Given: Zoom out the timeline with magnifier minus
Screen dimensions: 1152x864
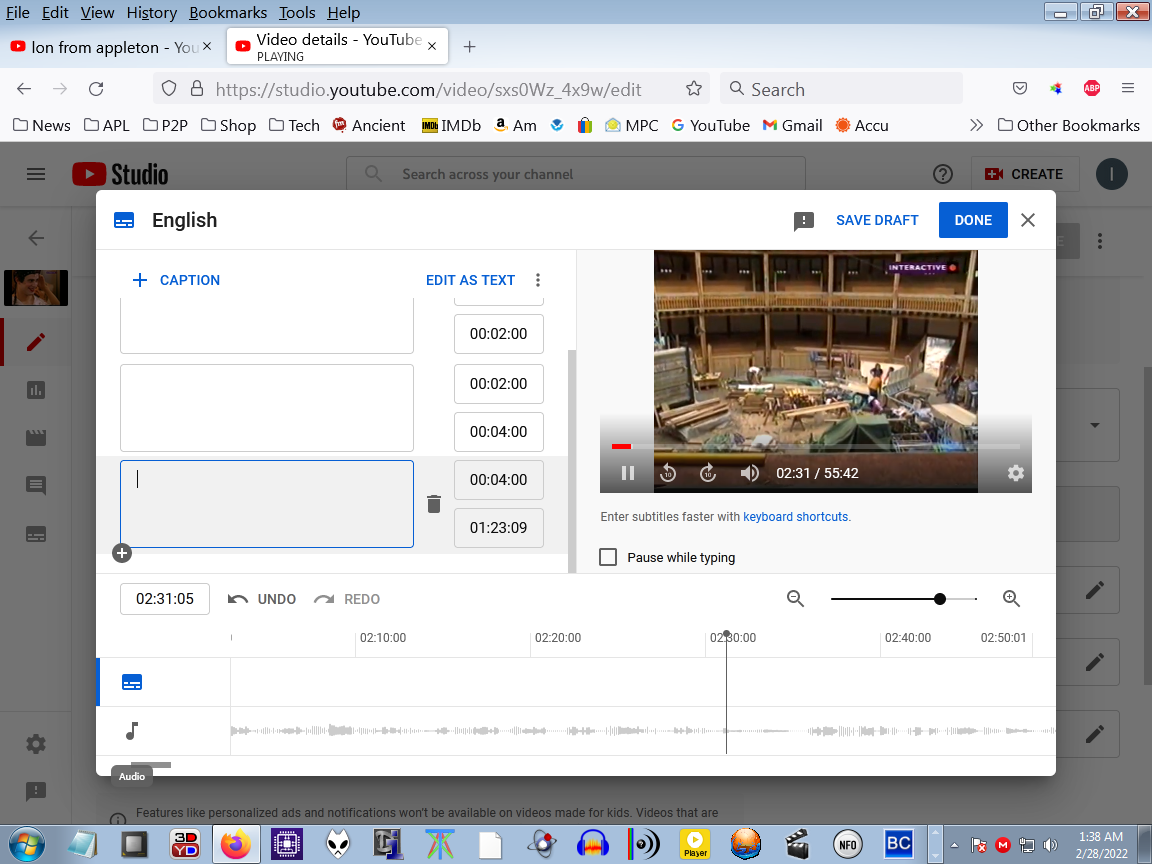Looking at the screenshot, I should 795,599.
